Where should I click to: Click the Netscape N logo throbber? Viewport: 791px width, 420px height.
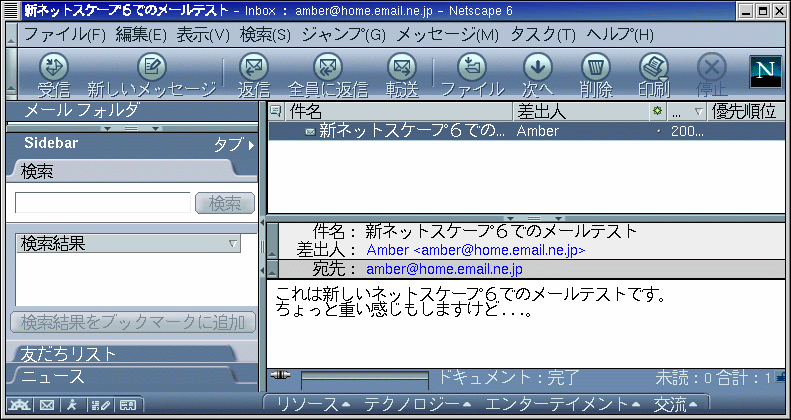(x=765, y=72)
